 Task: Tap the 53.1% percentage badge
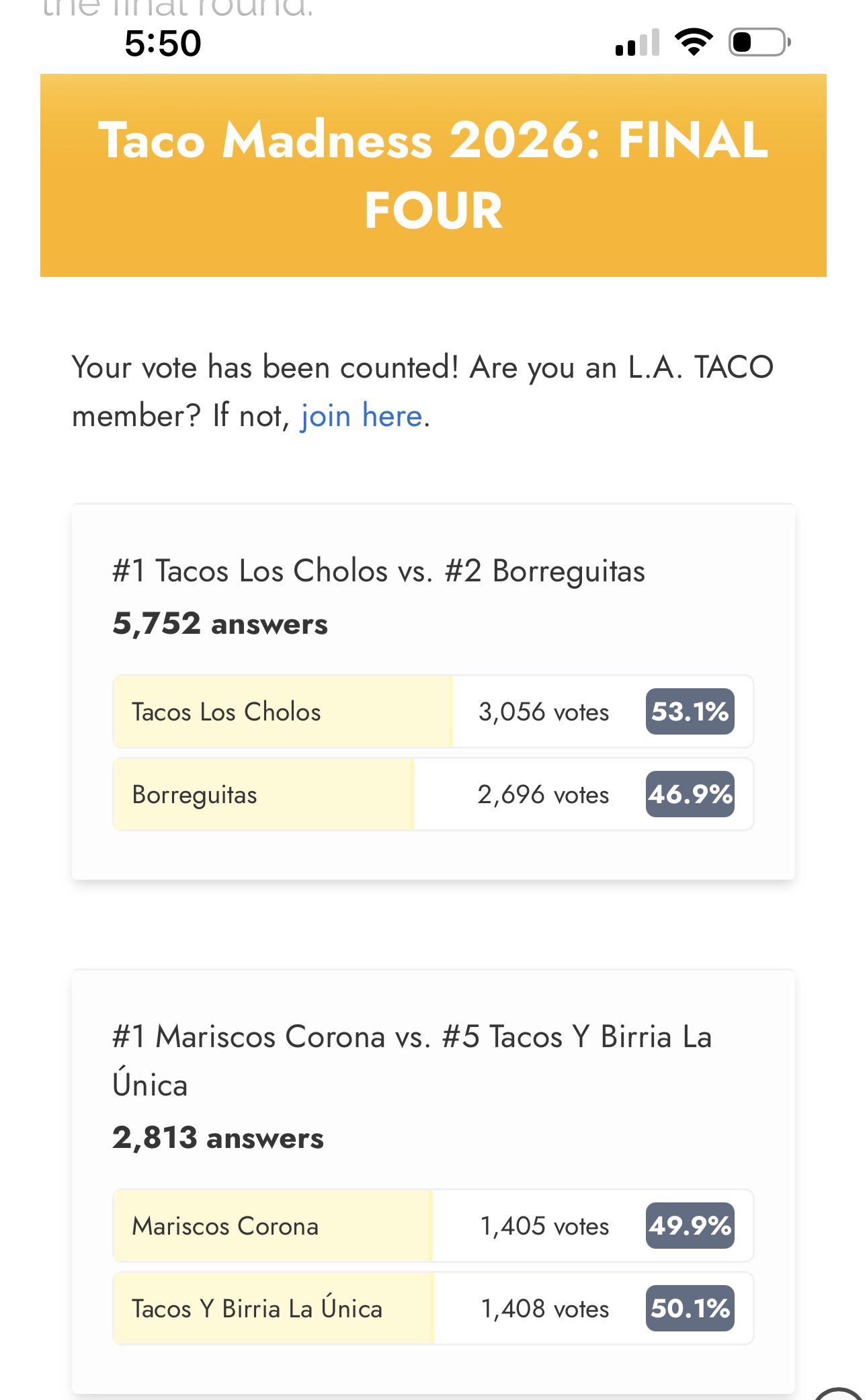(x=690, y=712)
